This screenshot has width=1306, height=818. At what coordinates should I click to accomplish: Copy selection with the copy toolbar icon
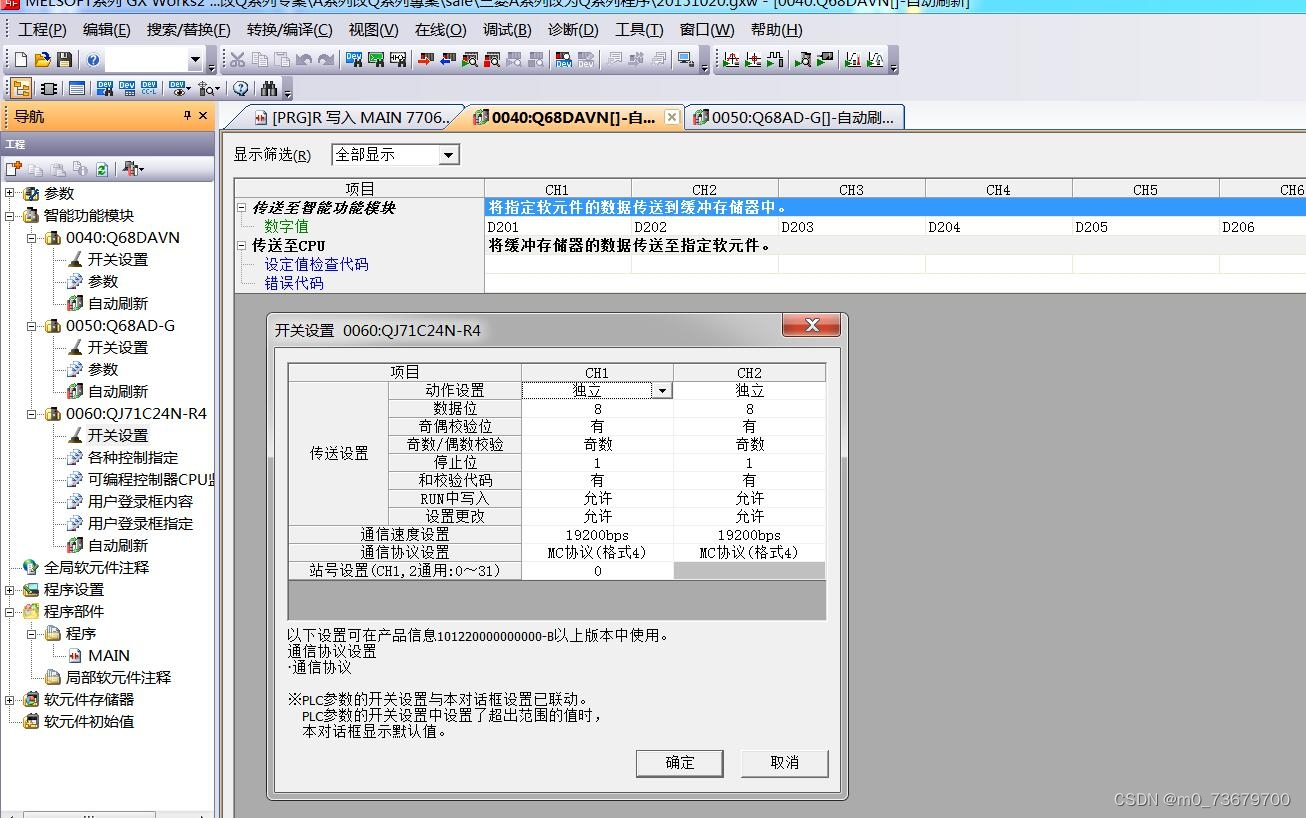click(x=259, y=60)
